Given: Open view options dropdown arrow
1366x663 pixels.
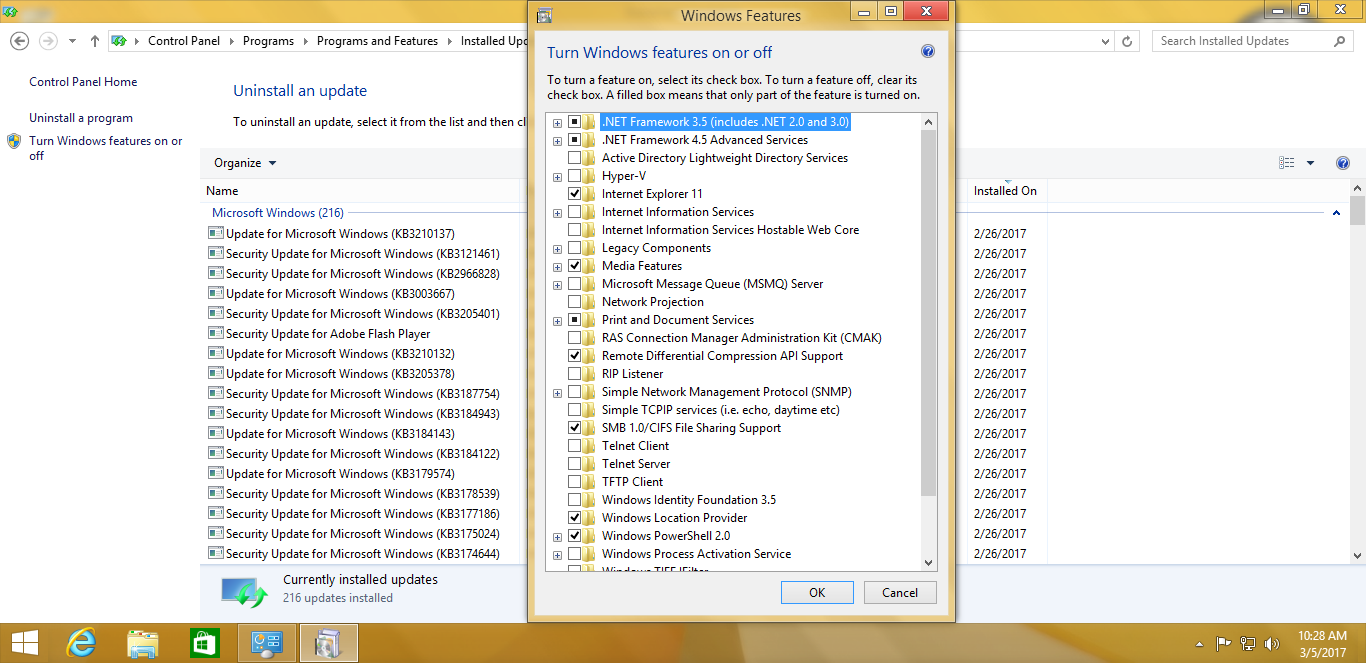Looking at the screenshot, I should (x=1310, y=163).
